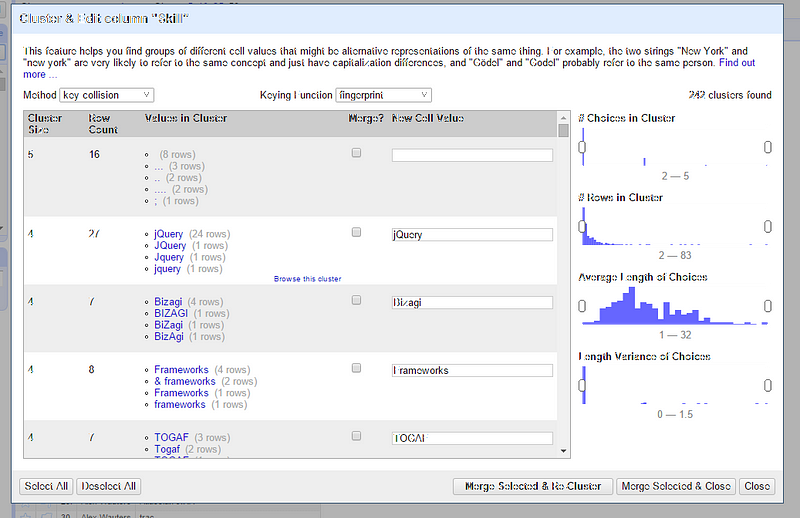Check the Merge box for Frameworks cluster
Viewport: 800px width, 518px height.
(x=356, y=368)
